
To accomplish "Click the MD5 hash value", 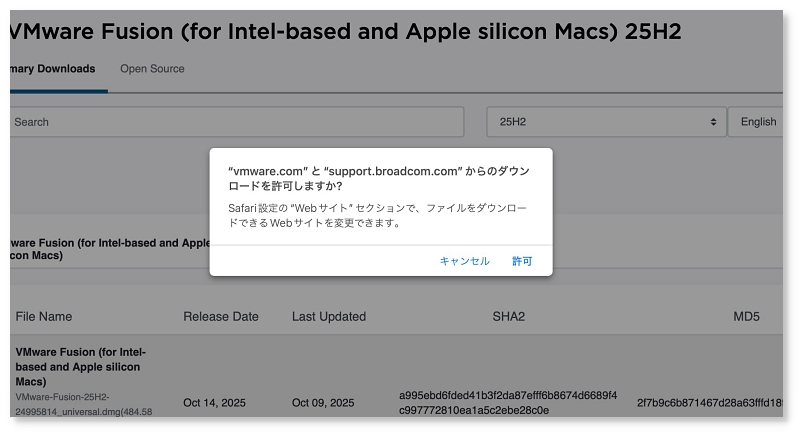I will 712,403.
